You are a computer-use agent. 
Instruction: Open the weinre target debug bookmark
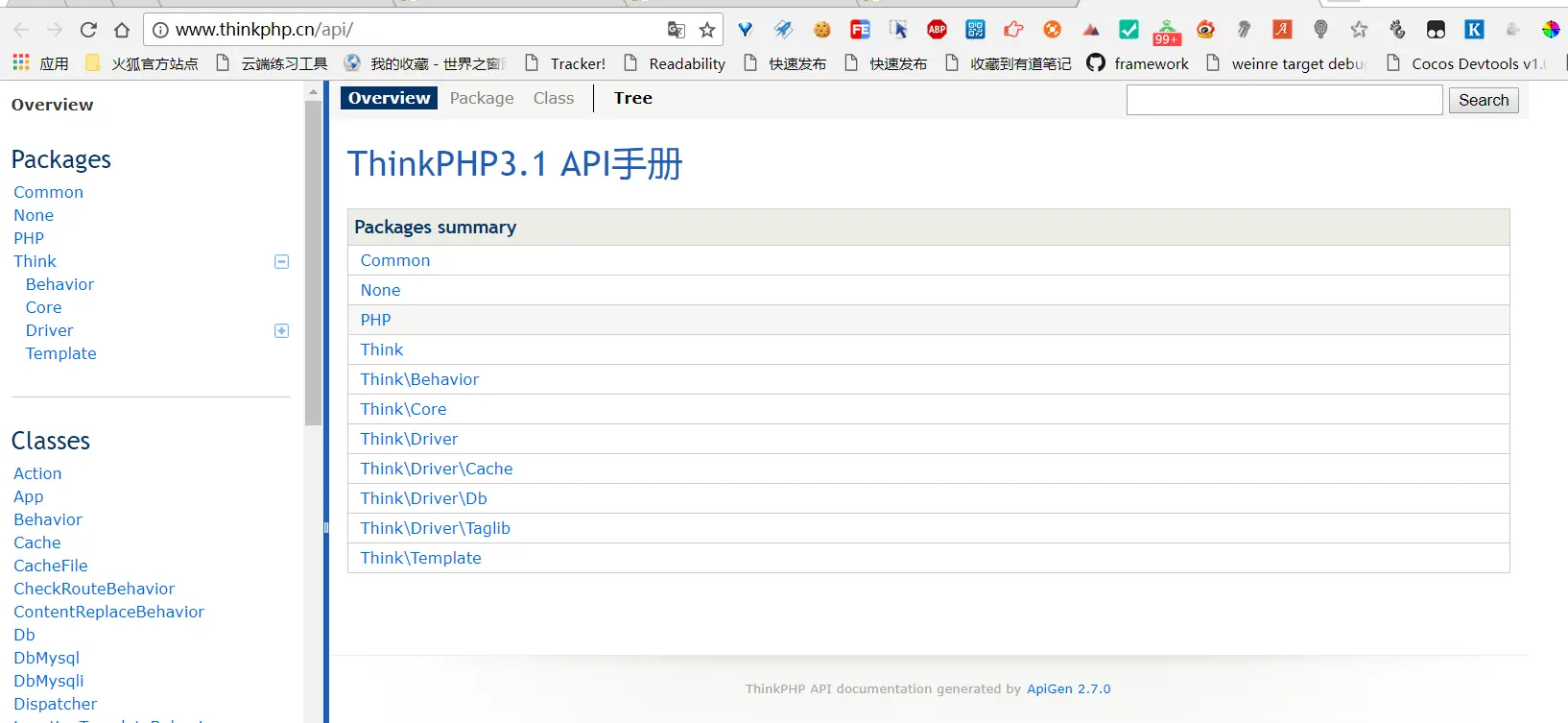pos(1286,63)
